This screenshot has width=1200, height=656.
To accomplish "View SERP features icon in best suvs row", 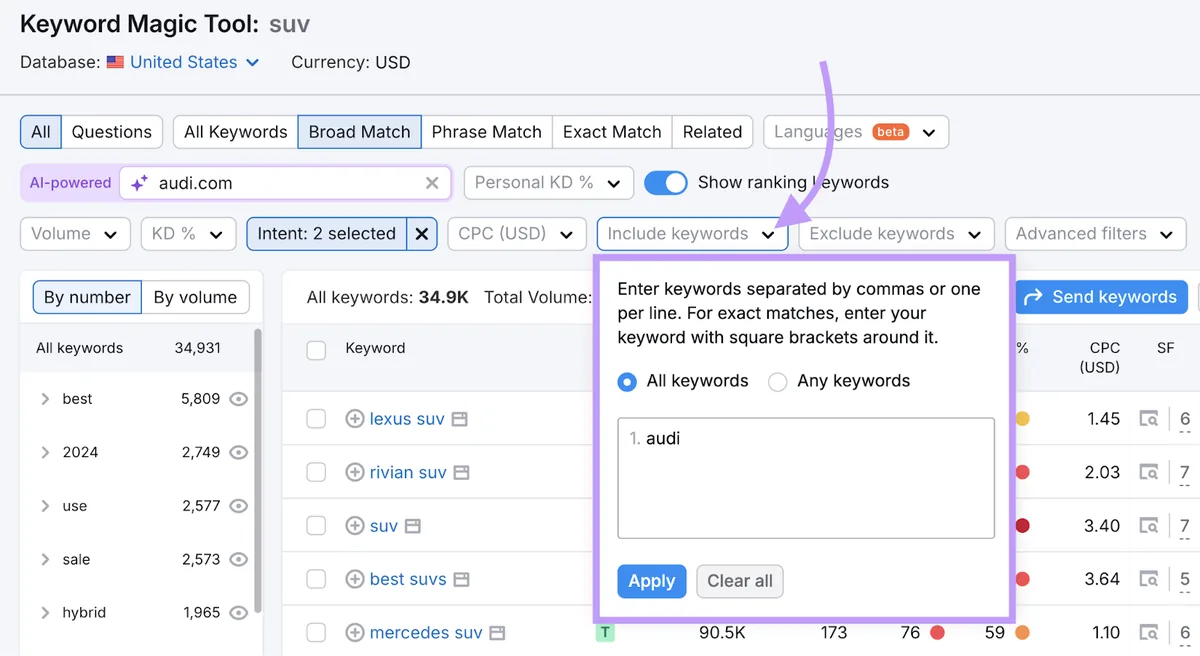I will tap(1150, 579).
